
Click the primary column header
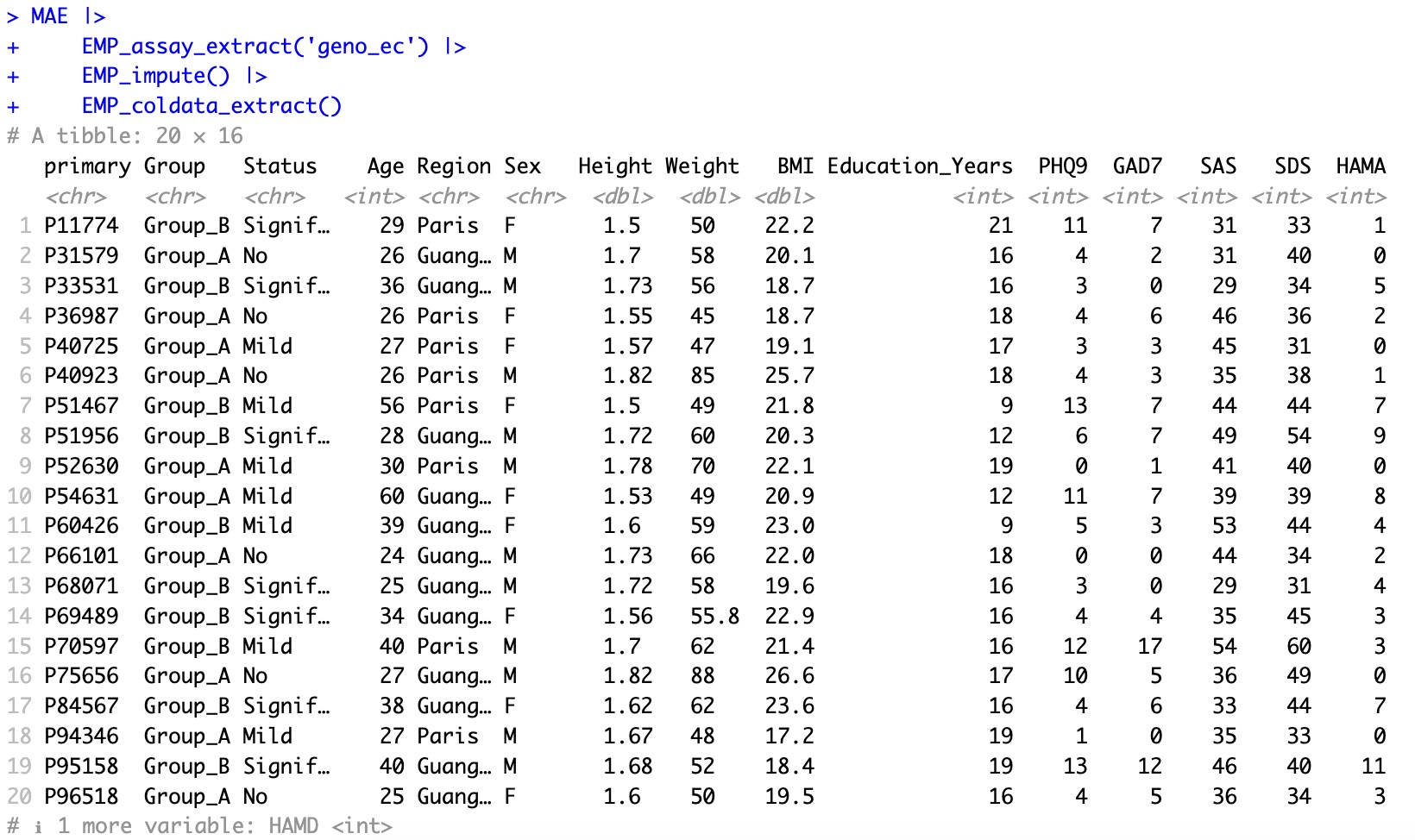[87, 166]
